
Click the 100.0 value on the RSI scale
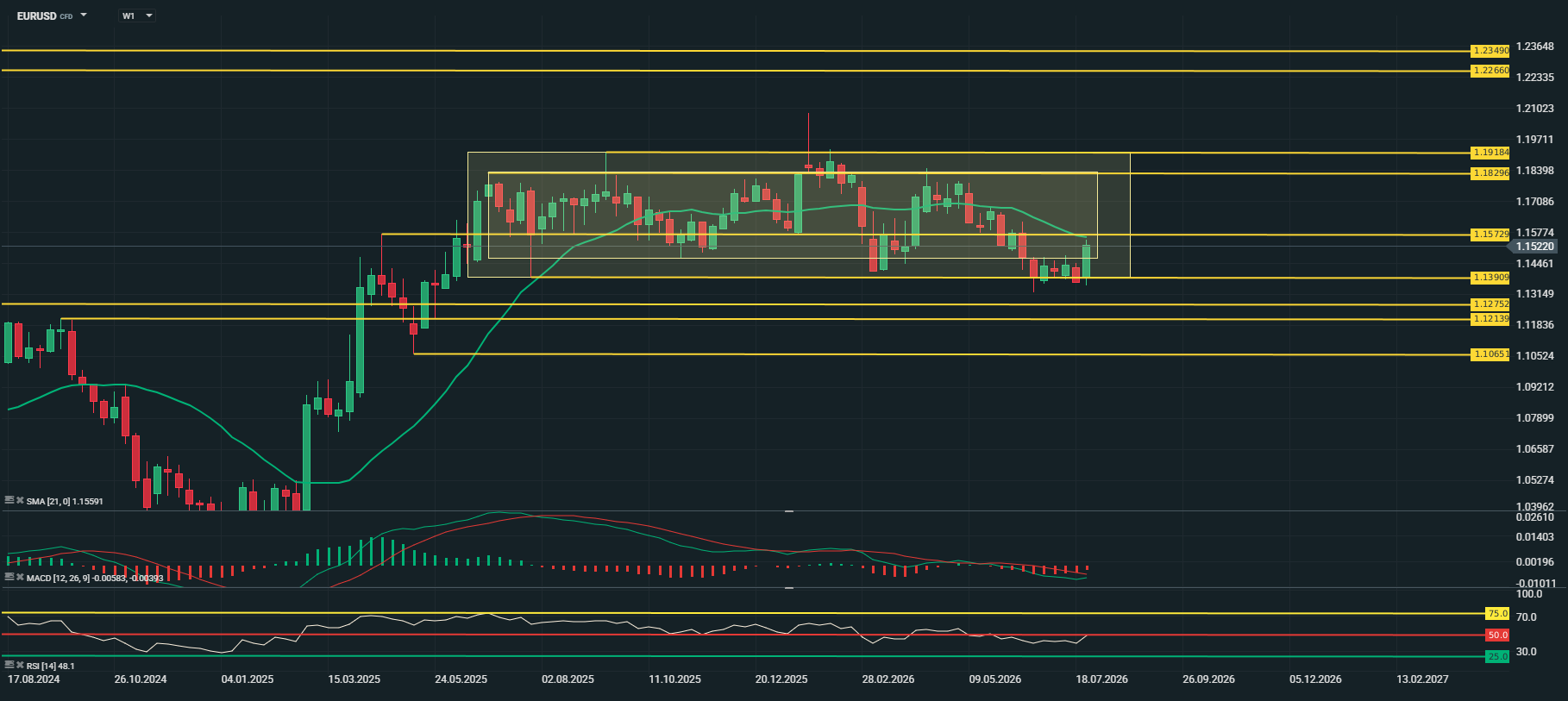click(1529, 594)
